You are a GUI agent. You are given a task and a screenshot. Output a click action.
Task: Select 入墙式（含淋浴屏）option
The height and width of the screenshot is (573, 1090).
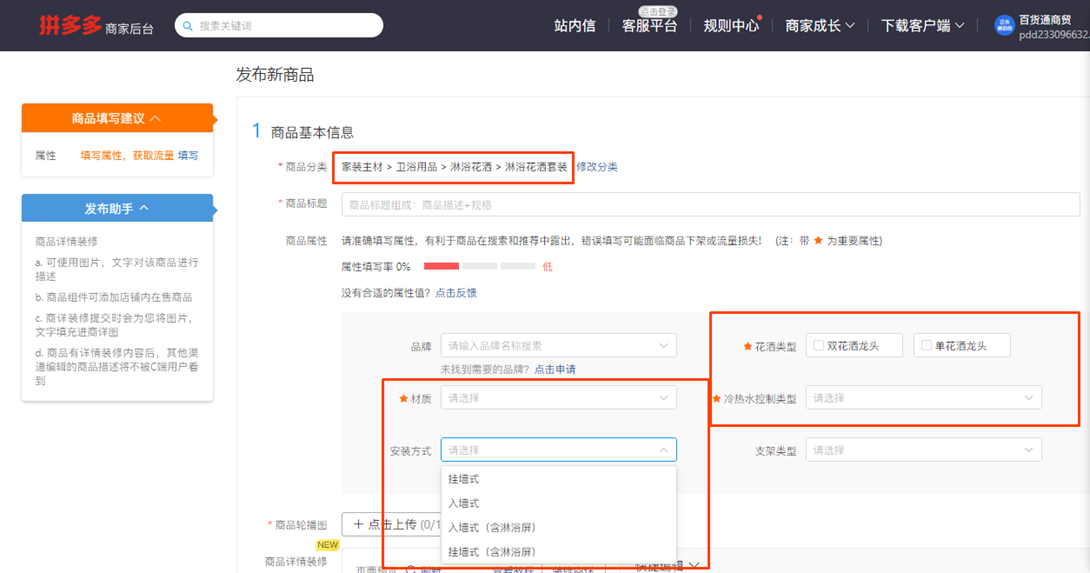click(x=558, y=528)
